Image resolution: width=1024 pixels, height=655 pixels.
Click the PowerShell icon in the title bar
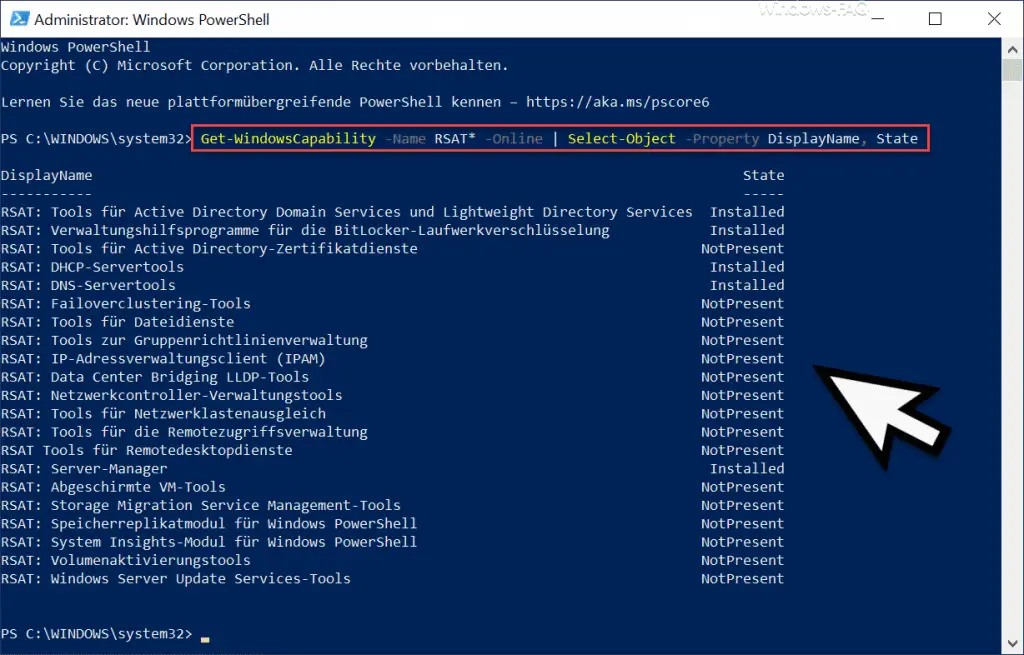tap(18, 18)
